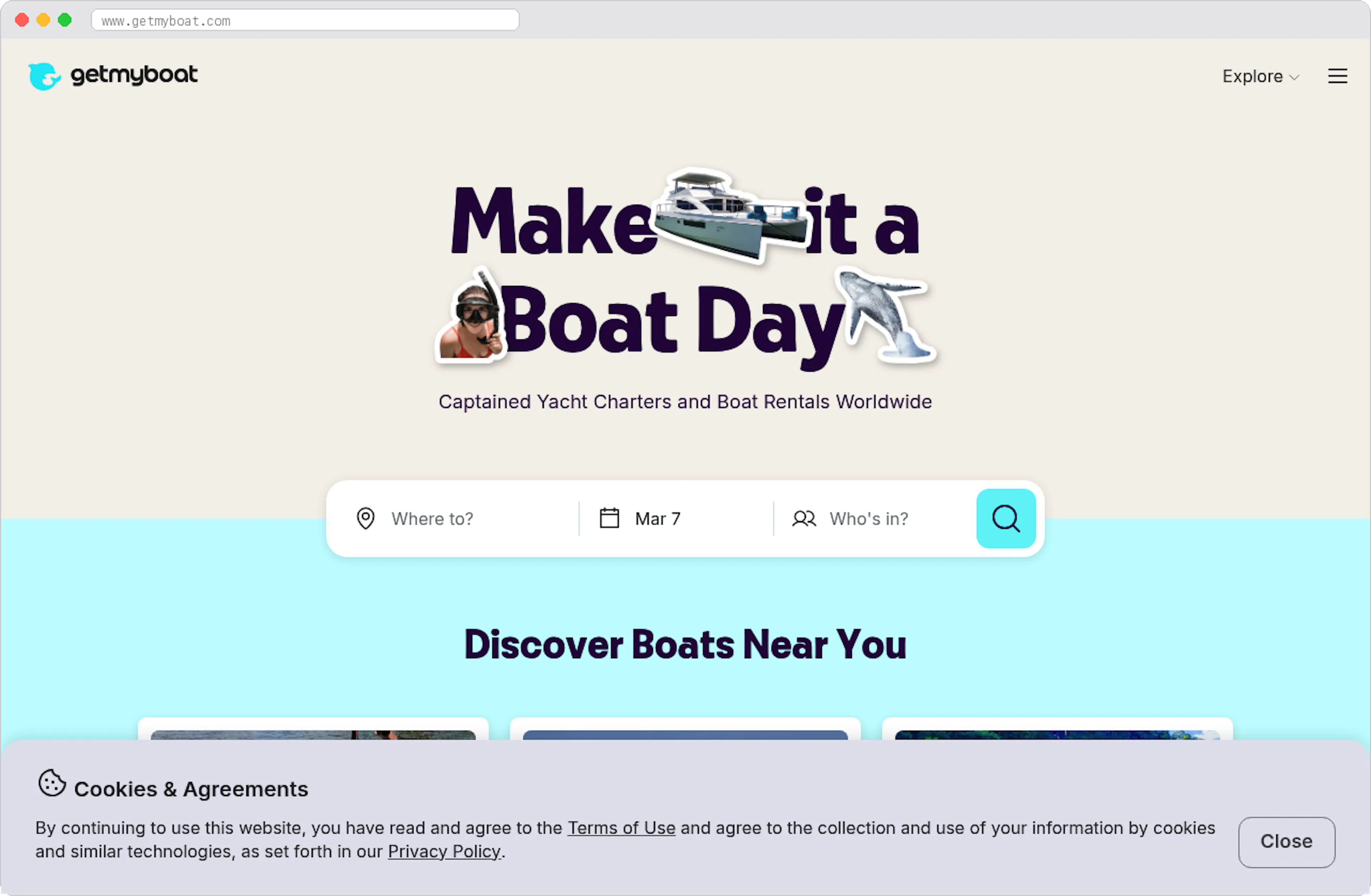
Task: Open the Privacy Policy link
Action: (444, 851)
